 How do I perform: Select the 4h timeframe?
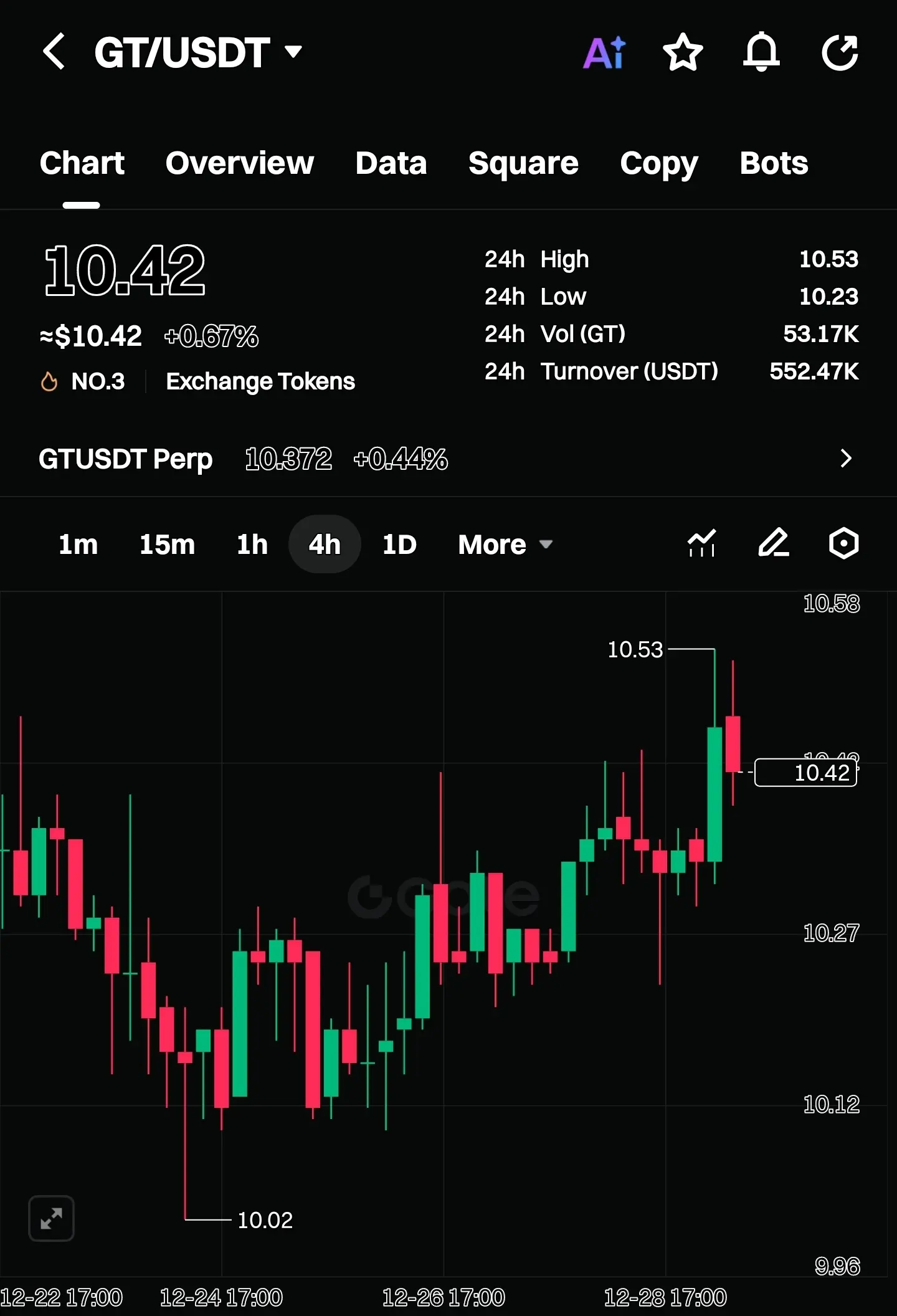(x=325, y=545)
